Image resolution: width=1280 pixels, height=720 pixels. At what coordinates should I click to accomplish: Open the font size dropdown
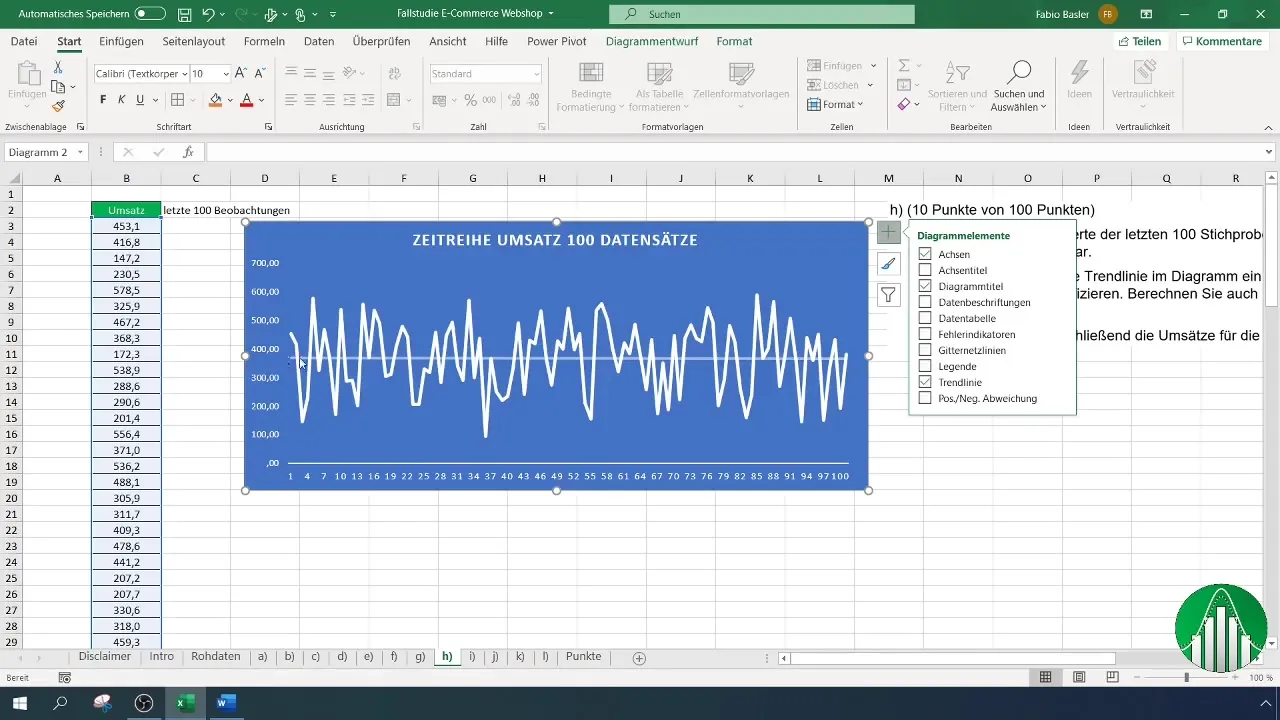click(226, 74)
